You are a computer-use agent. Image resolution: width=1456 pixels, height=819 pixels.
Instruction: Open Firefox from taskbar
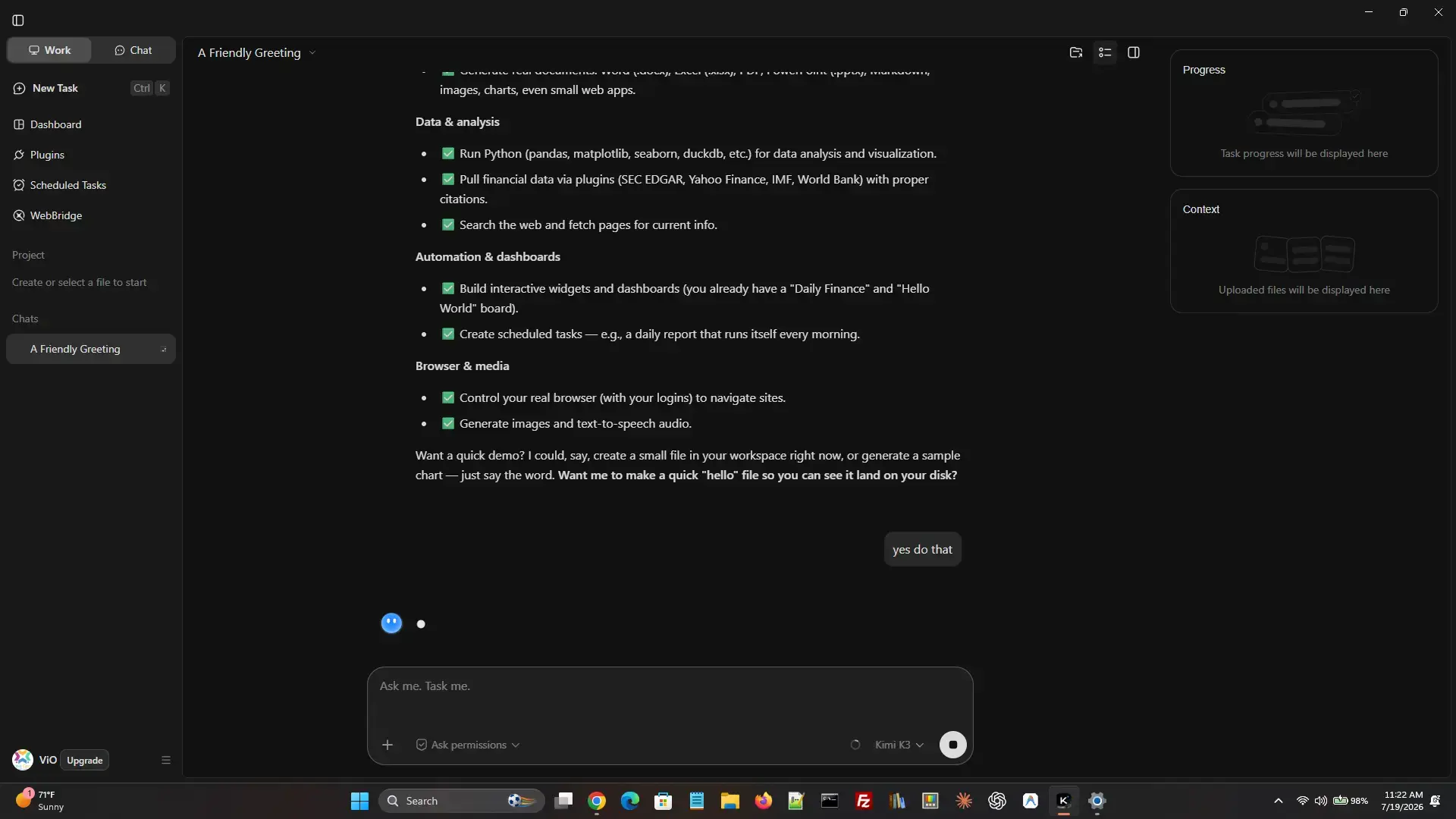tap(764, 801)
